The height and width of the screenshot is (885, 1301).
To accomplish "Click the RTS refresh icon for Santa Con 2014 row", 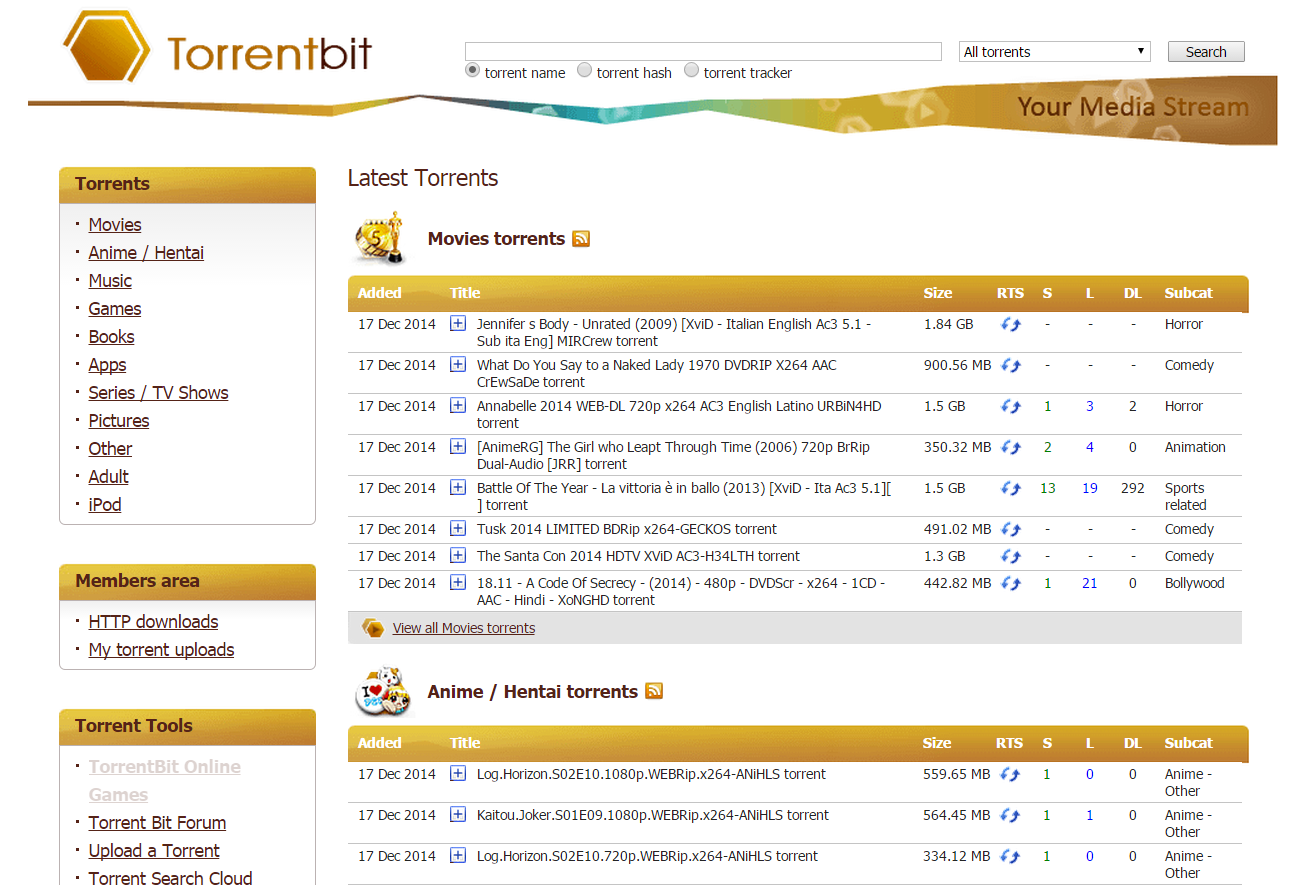I will (x=1011, y=557).
